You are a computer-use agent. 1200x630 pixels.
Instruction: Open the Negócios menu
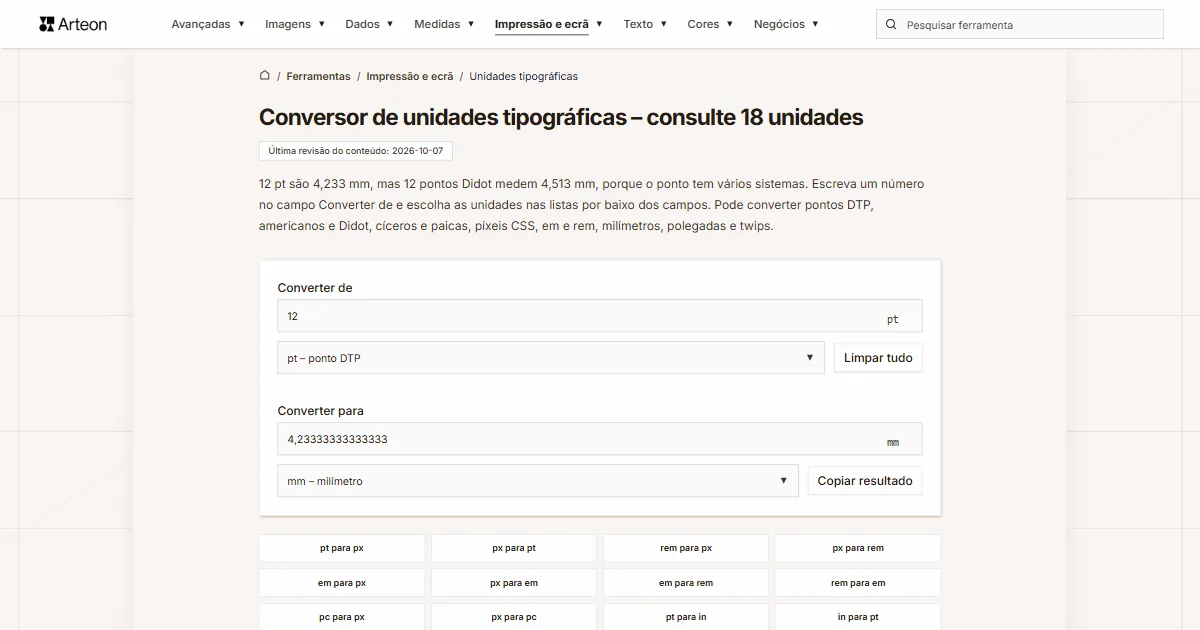click(x=786, y=24)
